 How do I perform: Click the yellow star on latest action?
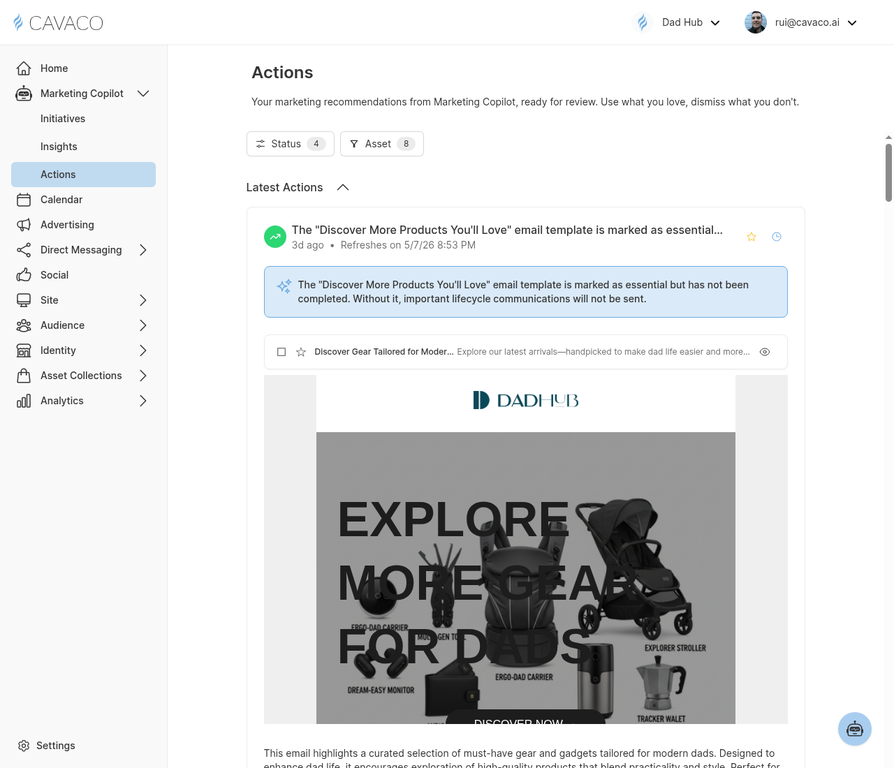(751, 237)
